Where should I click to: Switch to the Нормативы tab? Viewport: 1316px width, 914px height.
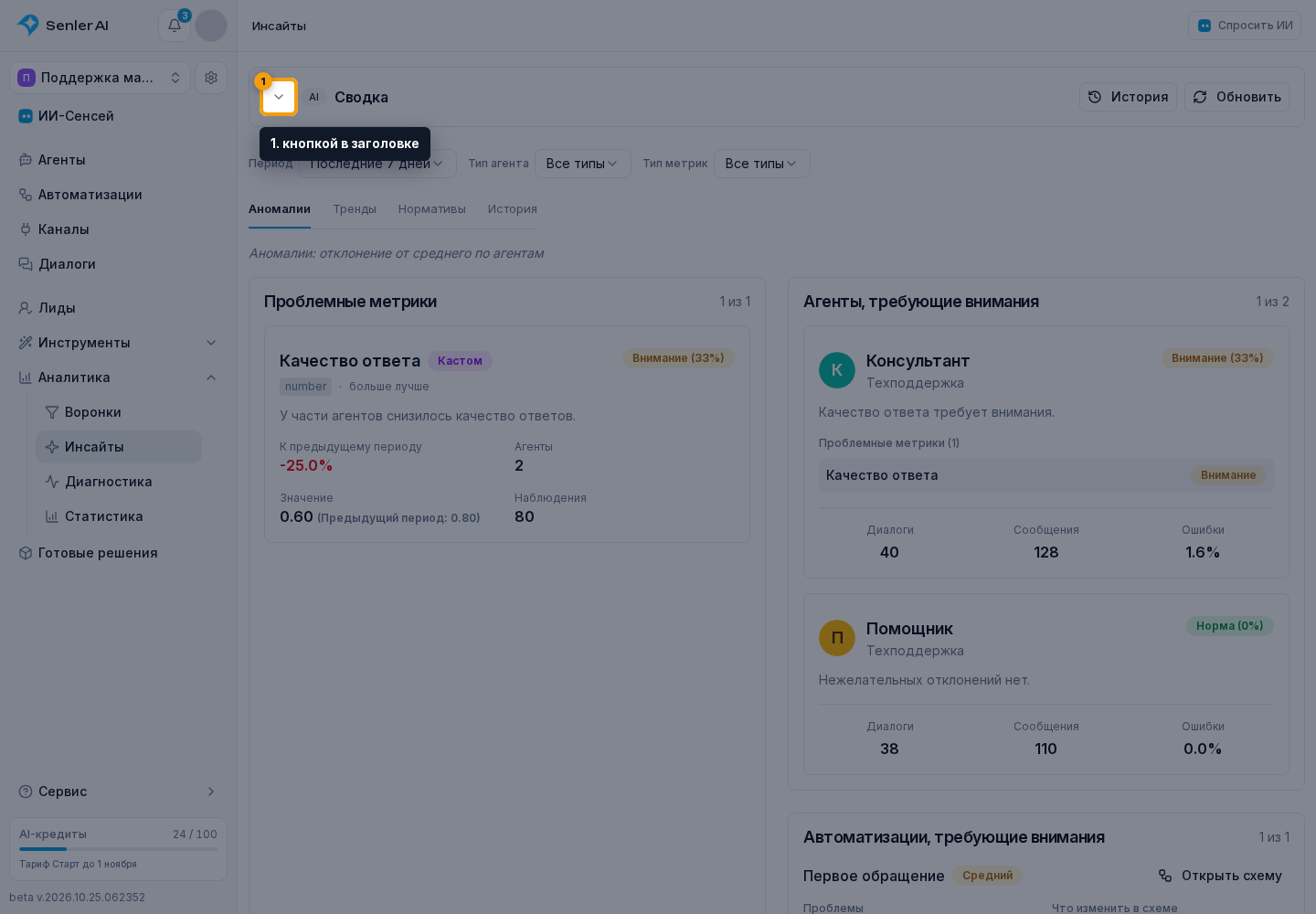(432, 209)
